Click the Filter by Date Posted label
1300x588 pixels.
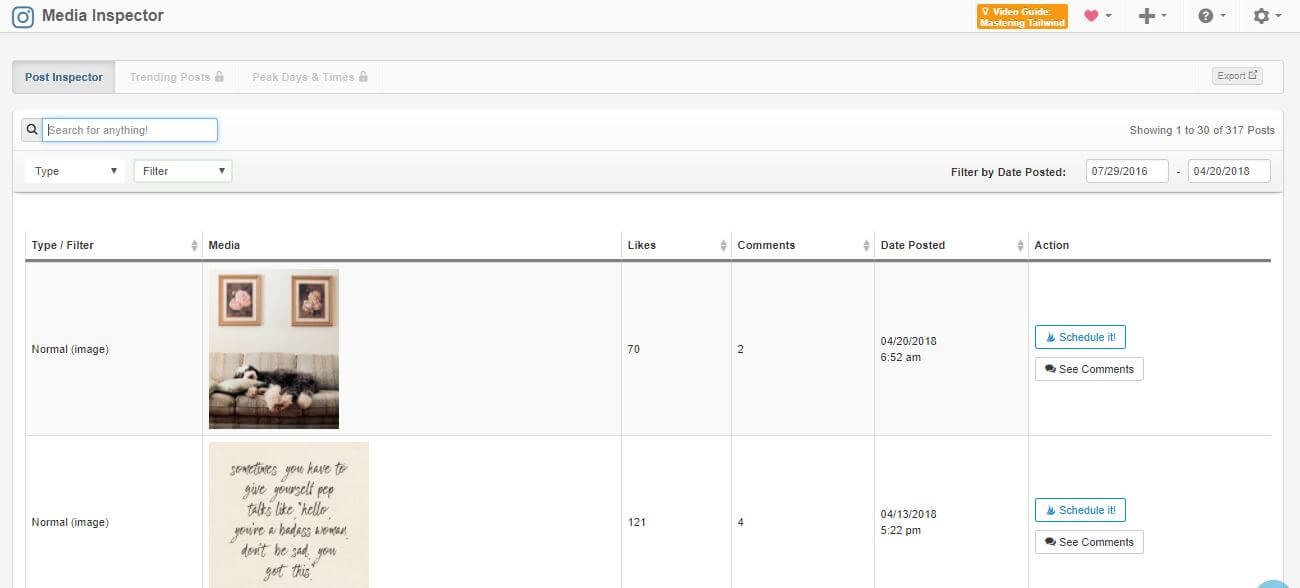pyautogui.click(x=1008, y=172)
